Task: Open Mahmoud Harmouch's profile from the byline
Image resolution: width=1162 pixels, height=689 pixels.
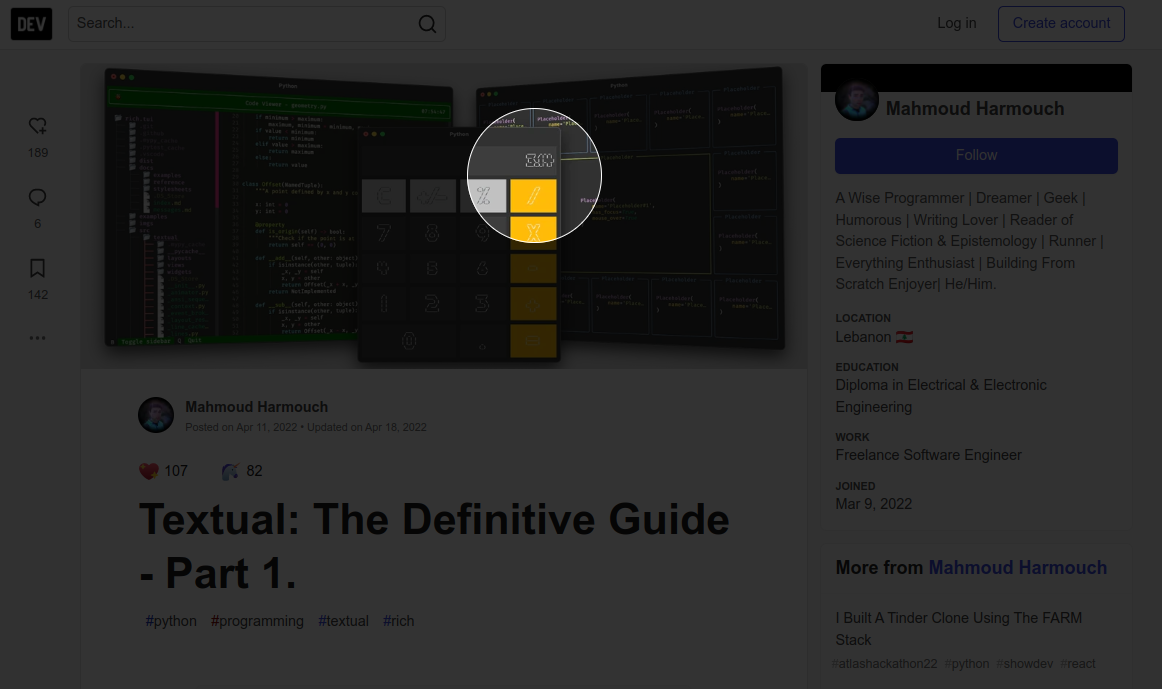Action: tap(256, 407)
